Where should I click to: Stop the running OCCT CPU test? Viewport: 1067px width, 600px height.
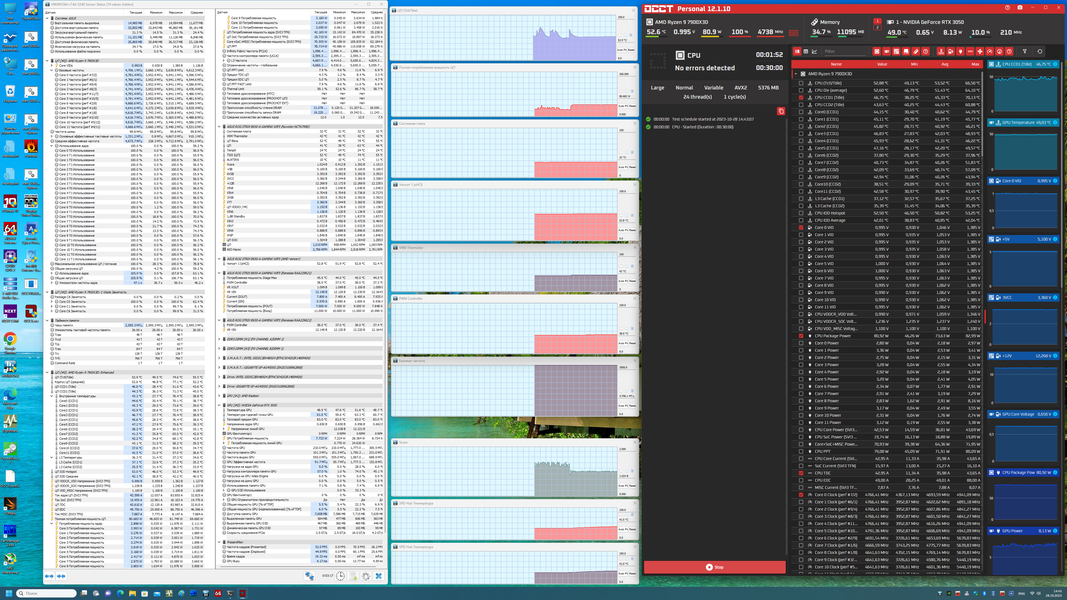click(x=715, y=567)
